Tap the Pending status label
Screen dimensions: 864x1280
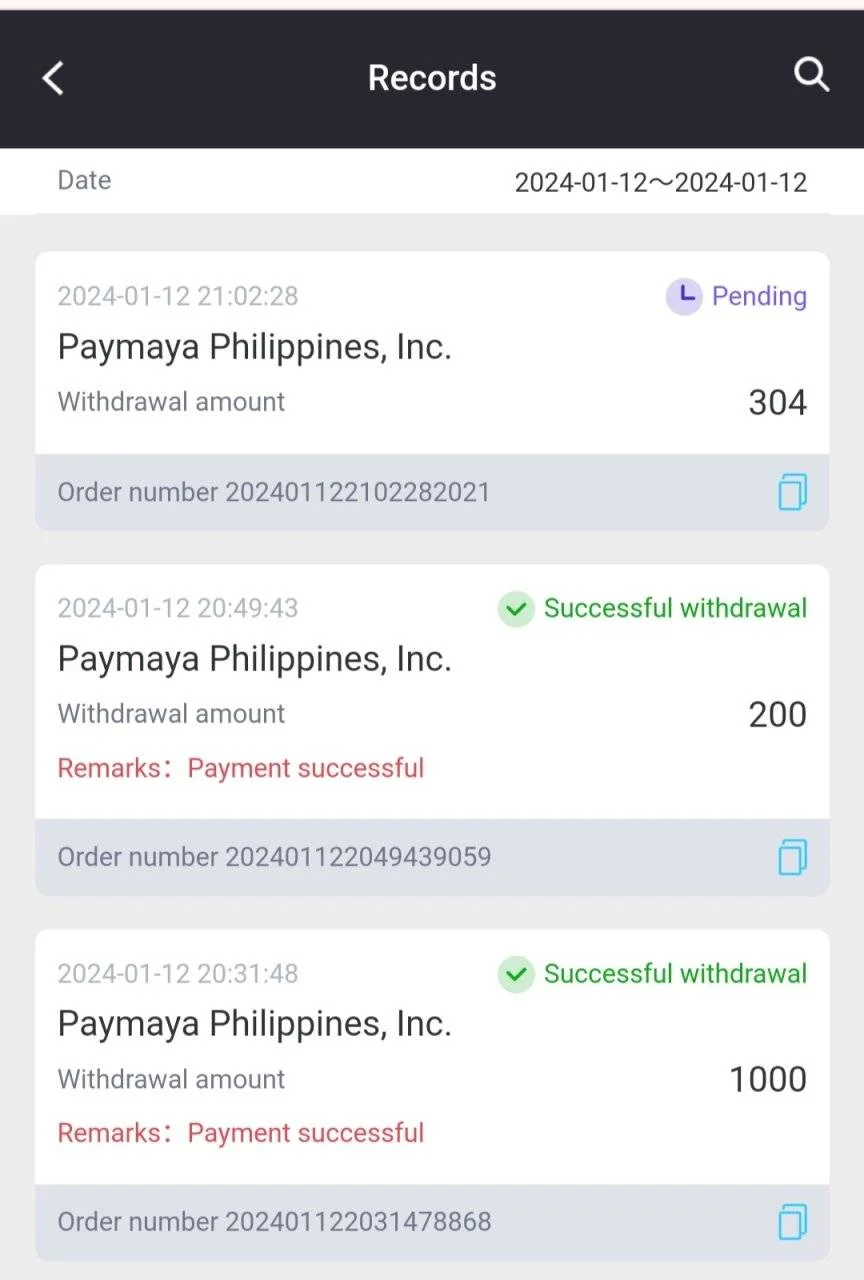pos(759,296)
